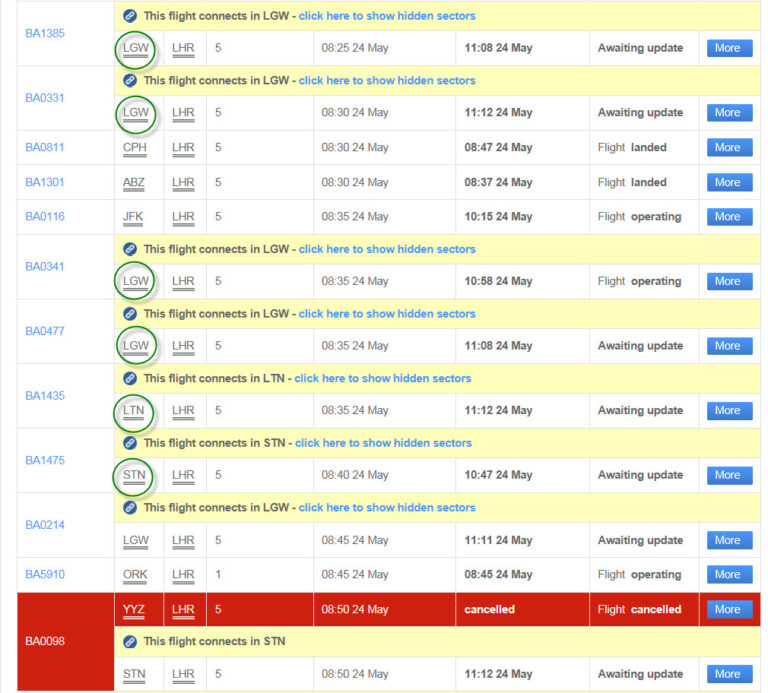Click More for the JFK flight BA0116
The width and height of the screenshot is (768, 693).
pos(729,216)
